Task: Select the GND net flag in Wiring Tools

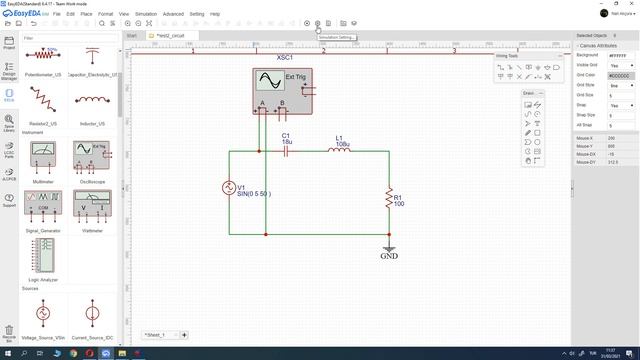Action: coord(538,67)
